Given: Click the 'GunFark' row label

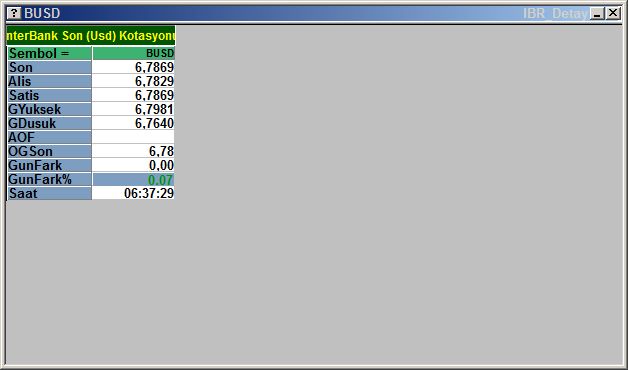Looking at the screenshot, I should (50, 165).
